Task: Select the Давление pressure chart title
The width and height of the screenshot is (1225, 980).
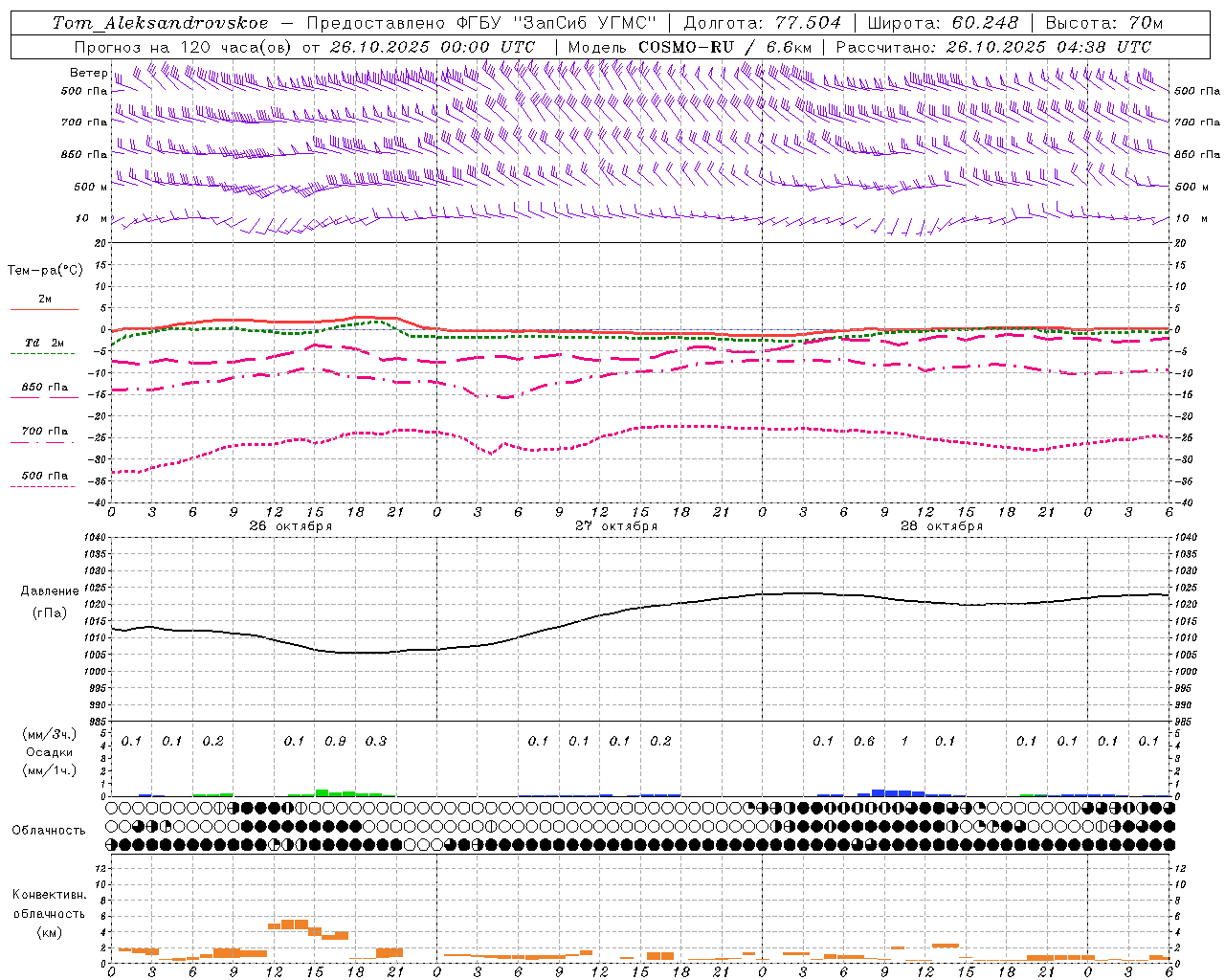Action: [x=50, y=591]
